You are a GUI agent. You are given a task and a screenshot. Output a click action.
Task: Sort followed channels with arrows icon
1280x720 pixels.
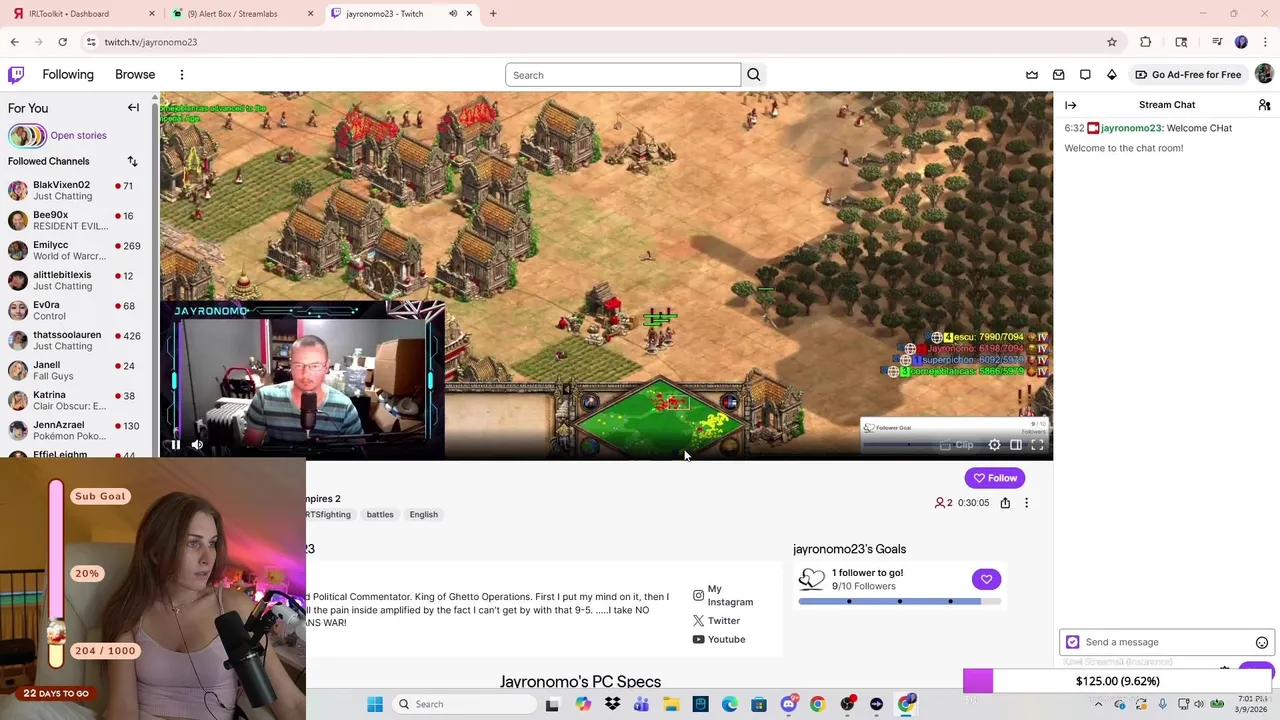pos(132,161)
